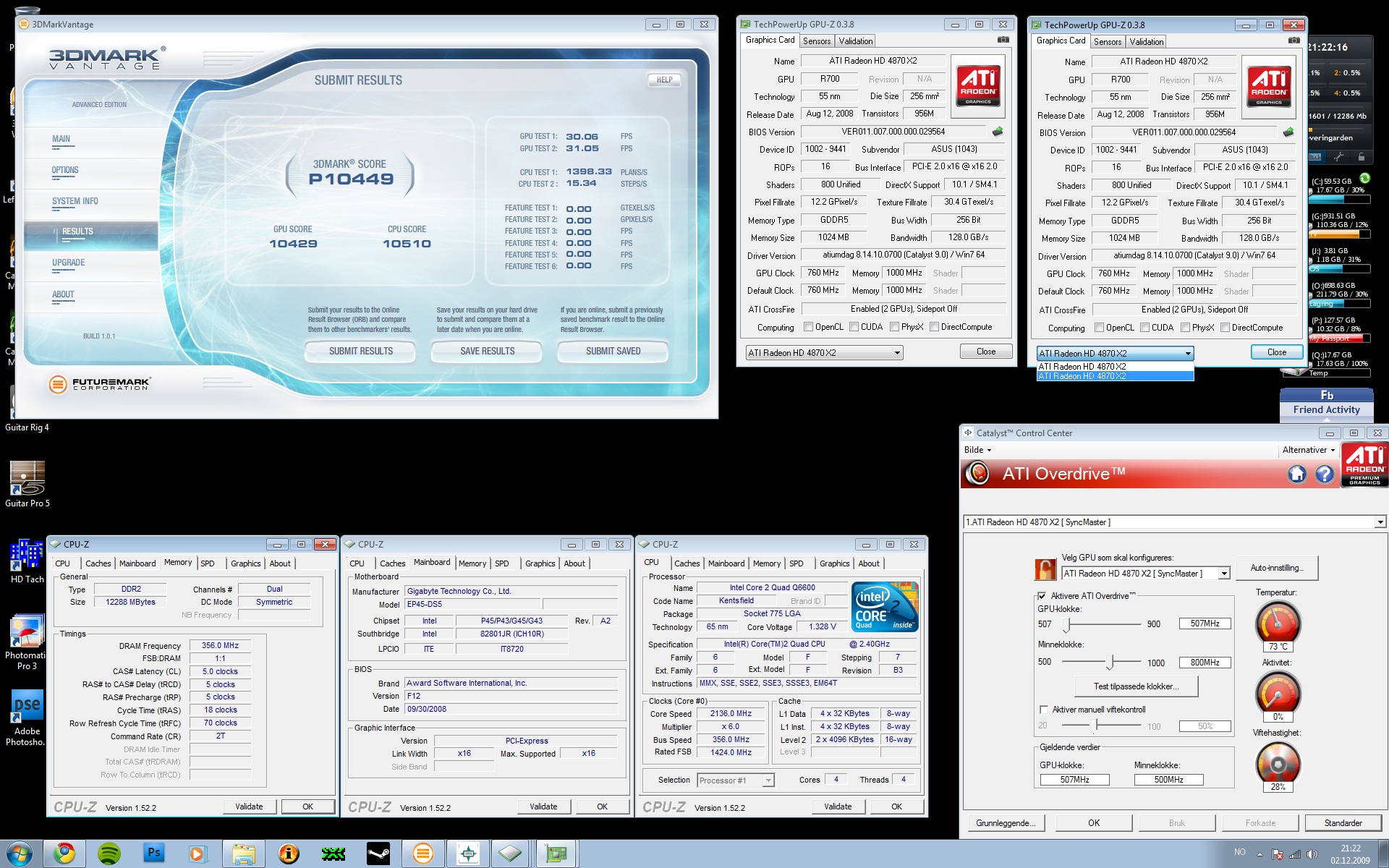This screenshot has height=868, width=1389.
Task: Click the Catalyst home icon
Action: coord(1297,474)
